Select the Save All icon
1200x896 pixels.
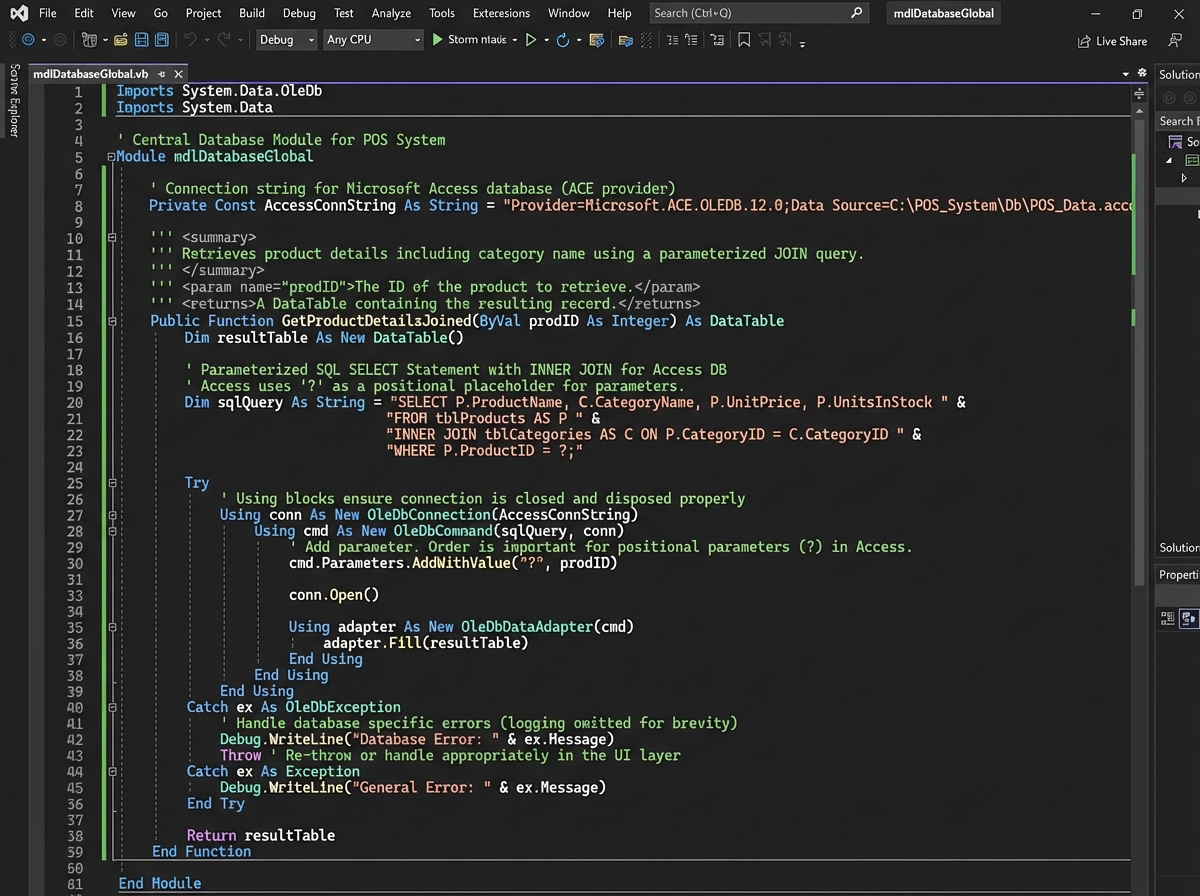160,39
